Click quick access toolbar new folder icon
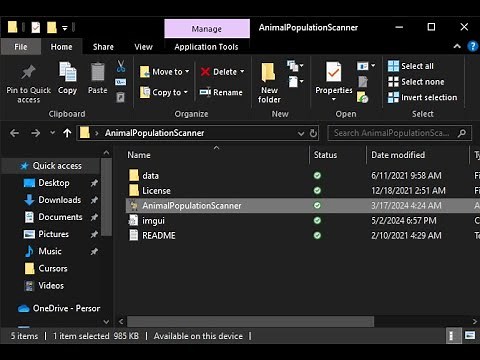The width and height of the screenshot is (480, 360). (52, 27)
